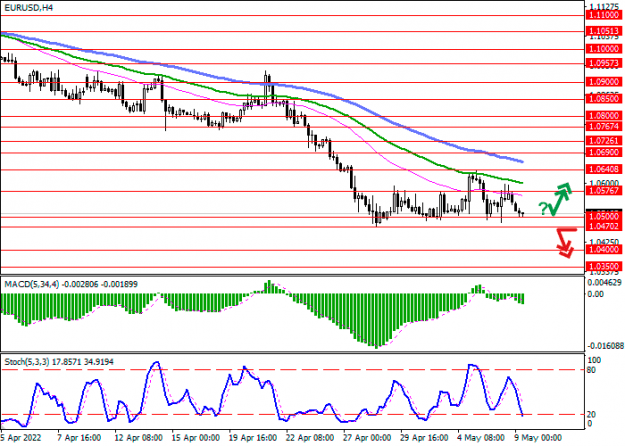The width and height of the screenshot is (625, 446).
Task: Click the 1.09573 price level label
Action: point(603,63)
